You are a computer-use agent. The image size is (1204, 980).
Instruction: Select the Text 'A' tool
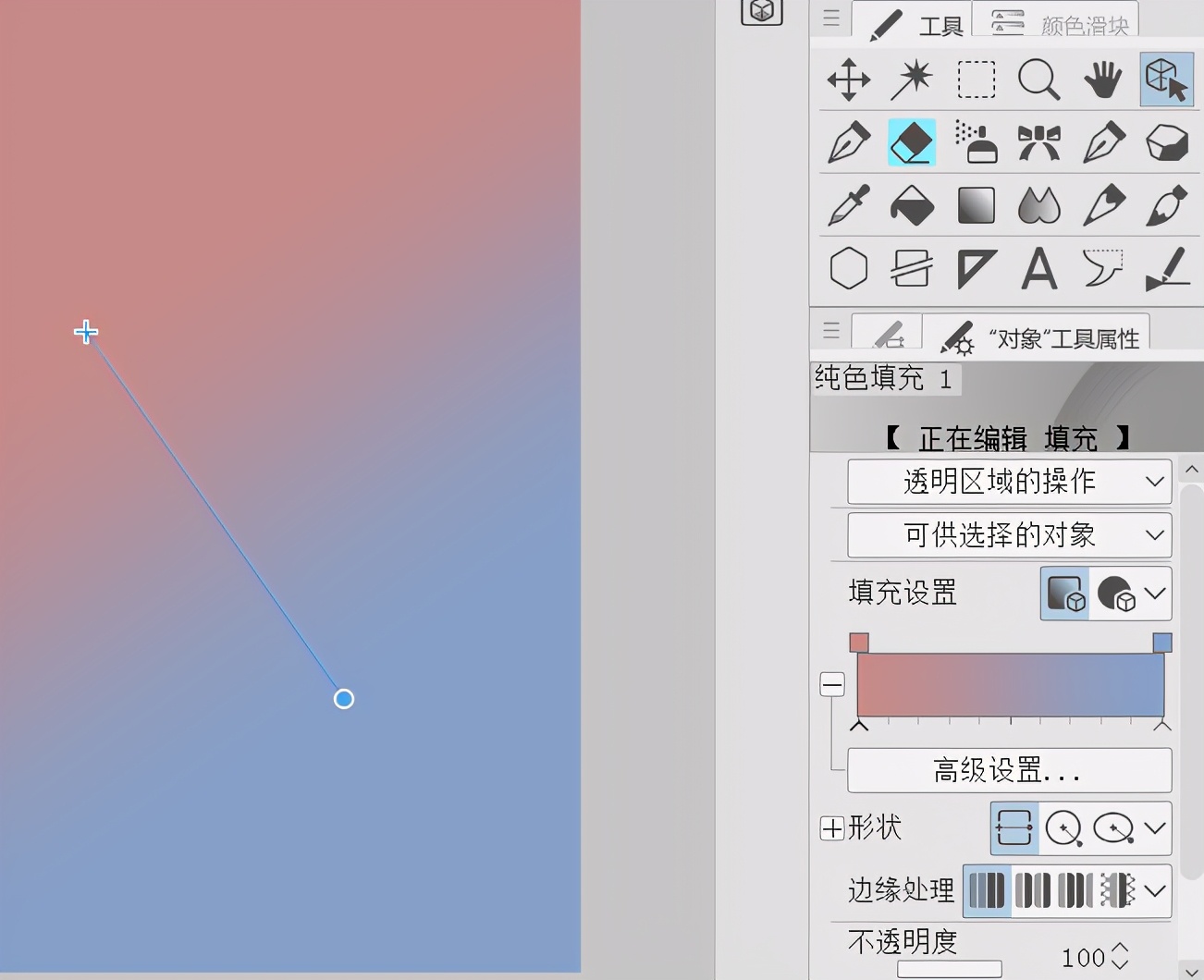point(1039,269)
